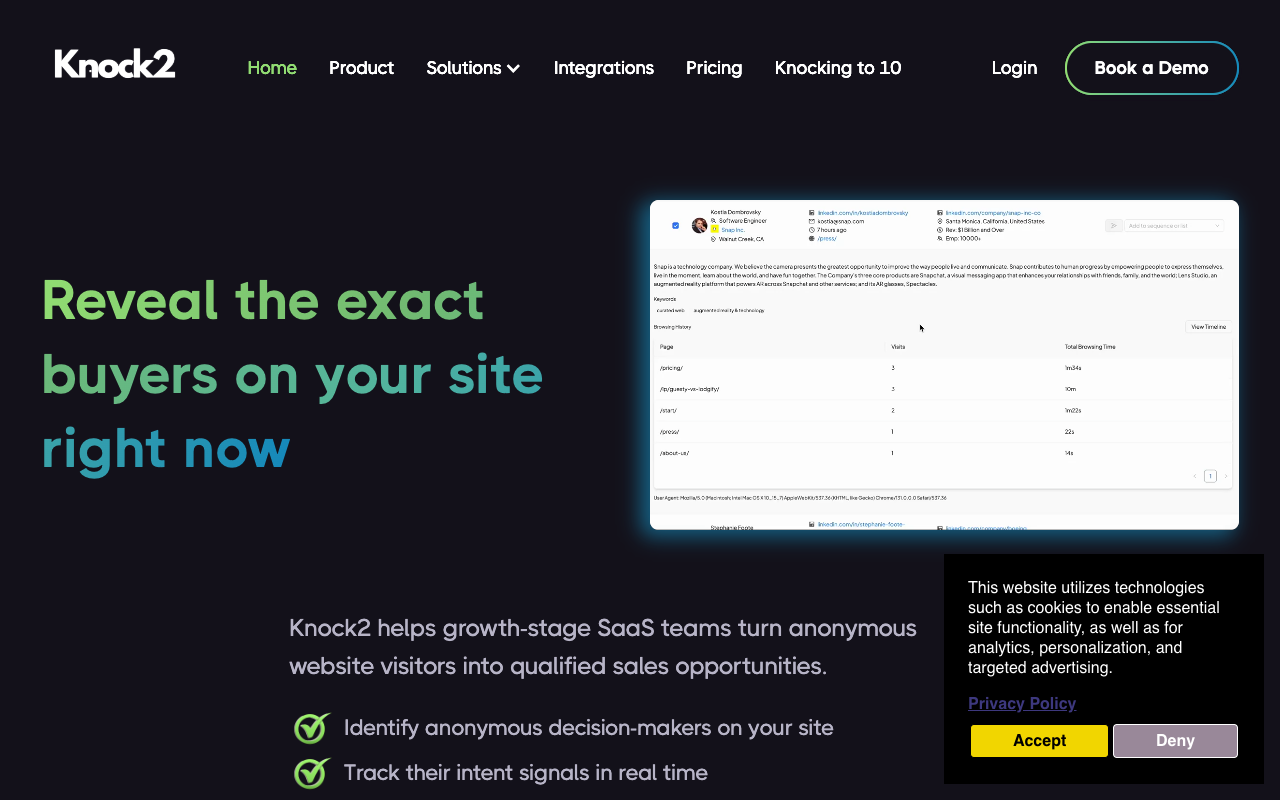Click the LinkedIn icon beside kostiadombrovsky profile link
This screenshot has width=1280, height=800.
click(811, 213)
